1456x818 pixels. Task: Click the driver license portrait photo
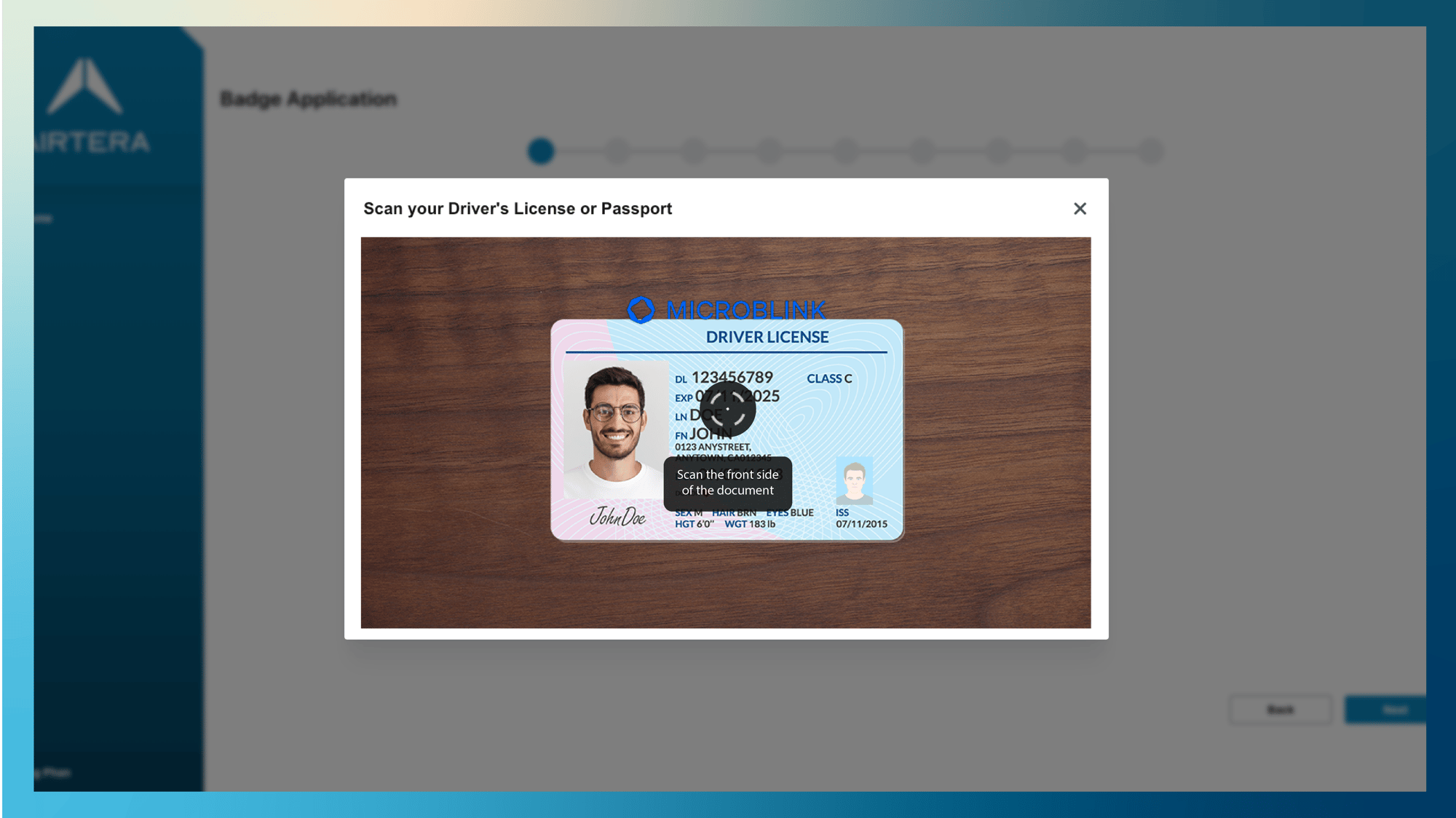click(615, 429)
